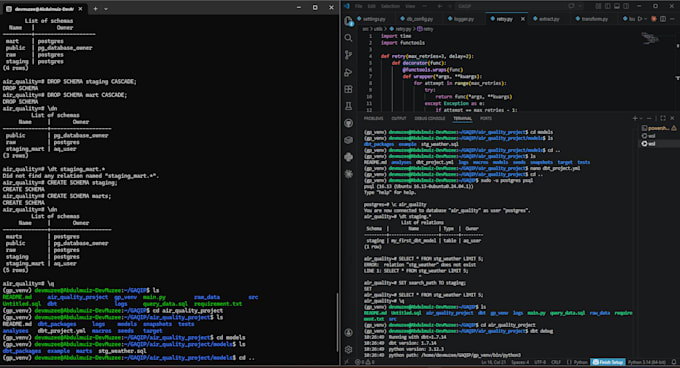680x368 pixels.
Task: Open the Copilot chat icon in title bar
Action: (x=571, y=6)
